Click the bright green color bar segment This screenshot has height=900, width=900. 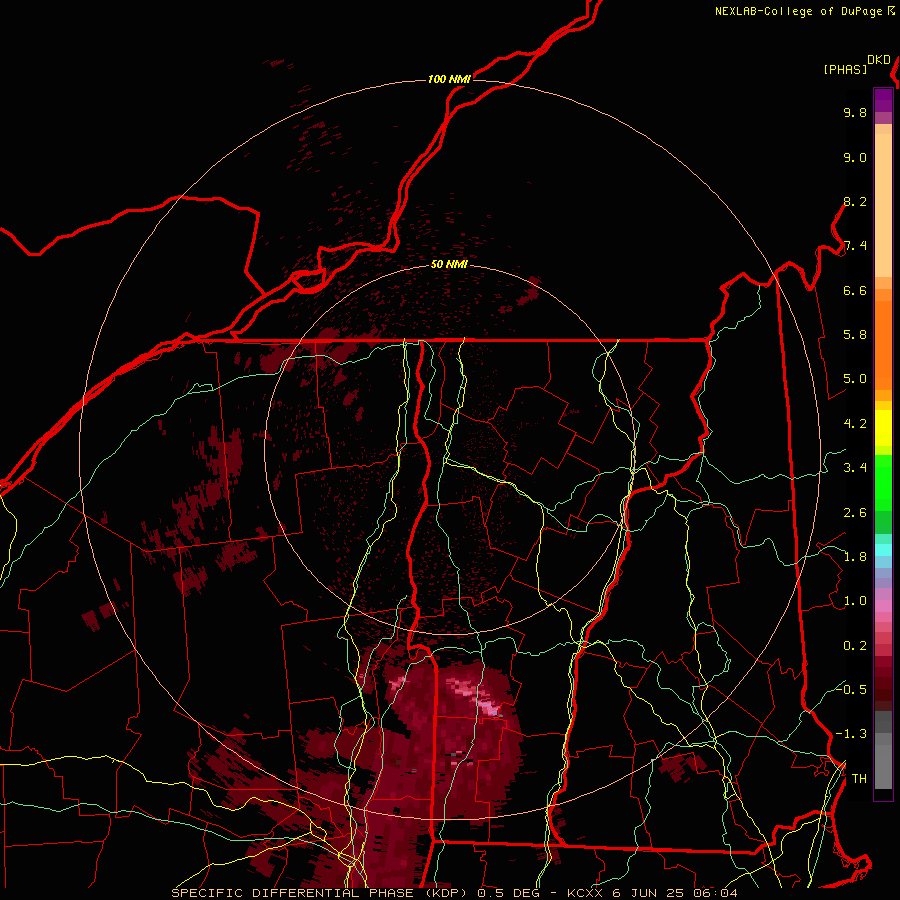tap(883, 483)
